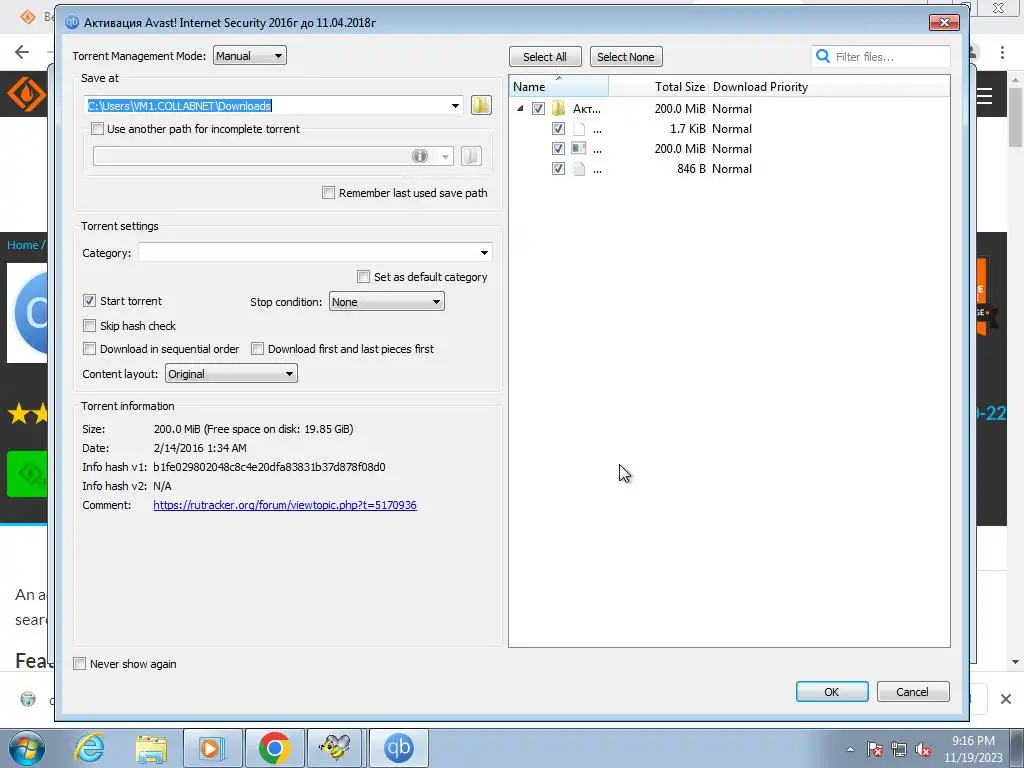
Task: Click Home breadcrumb link in the browser page
Action: click(23, 245)
